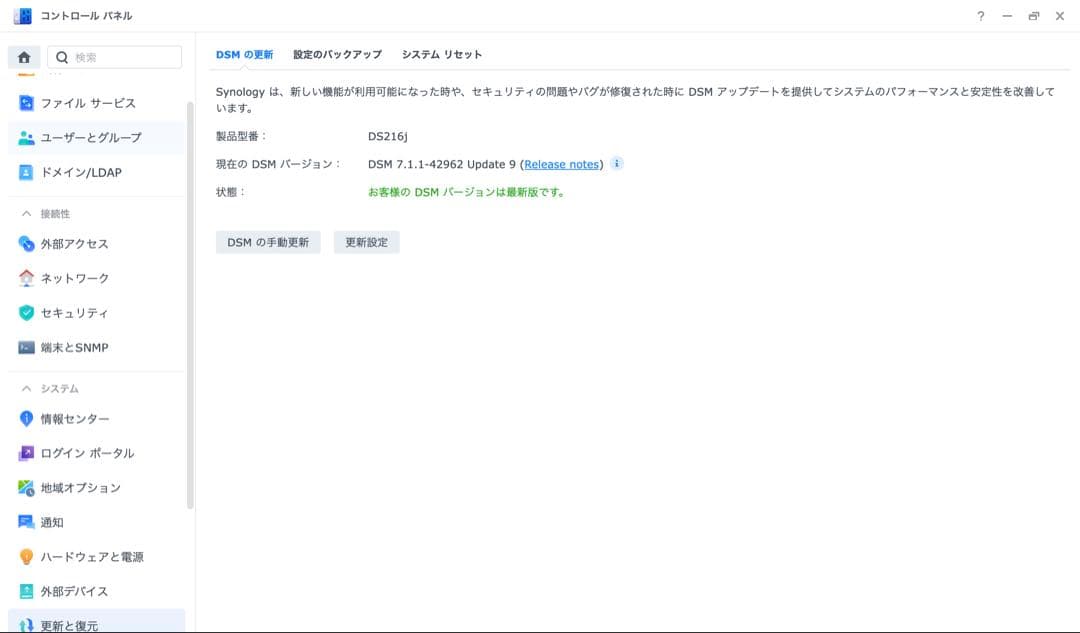Click the 検索 search input field

[x=114, y=57]
